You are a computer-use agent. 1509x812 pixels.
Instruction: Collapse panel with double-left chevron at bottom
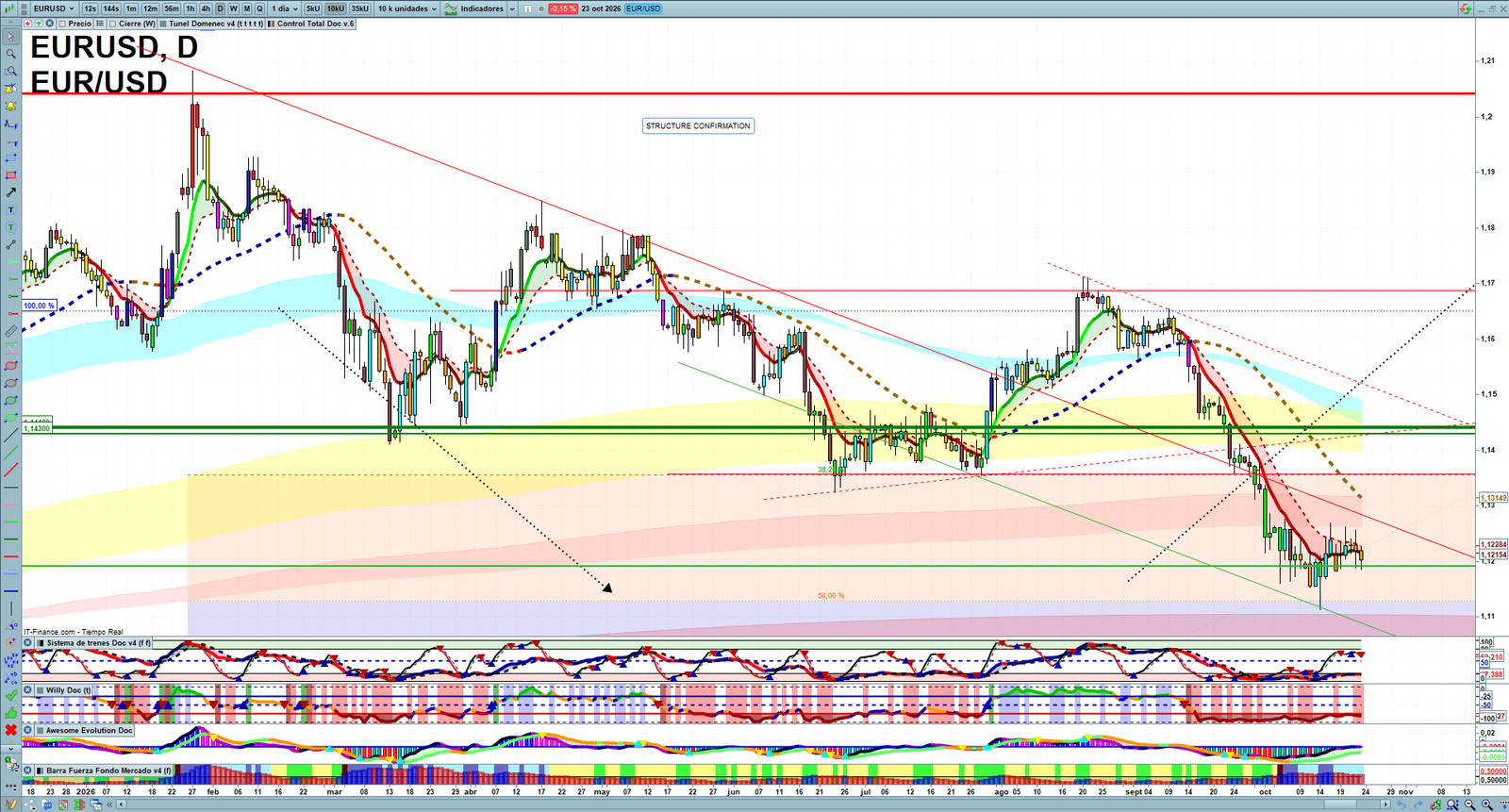(x=110, y=804)
